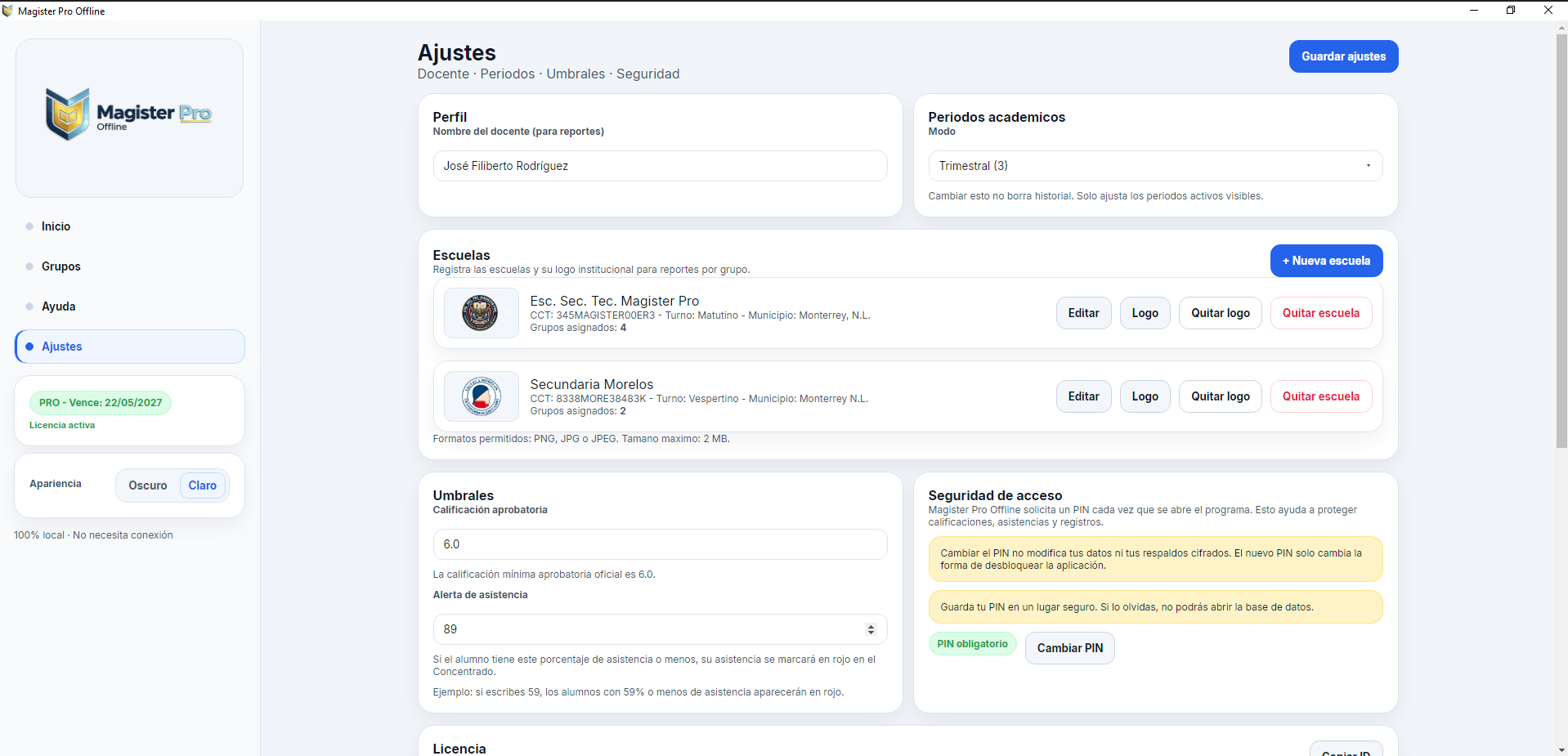Click the Escuelas section heading
This screenshot has height=756, width=1568.
pyautogui.click(x=461, y=255)
